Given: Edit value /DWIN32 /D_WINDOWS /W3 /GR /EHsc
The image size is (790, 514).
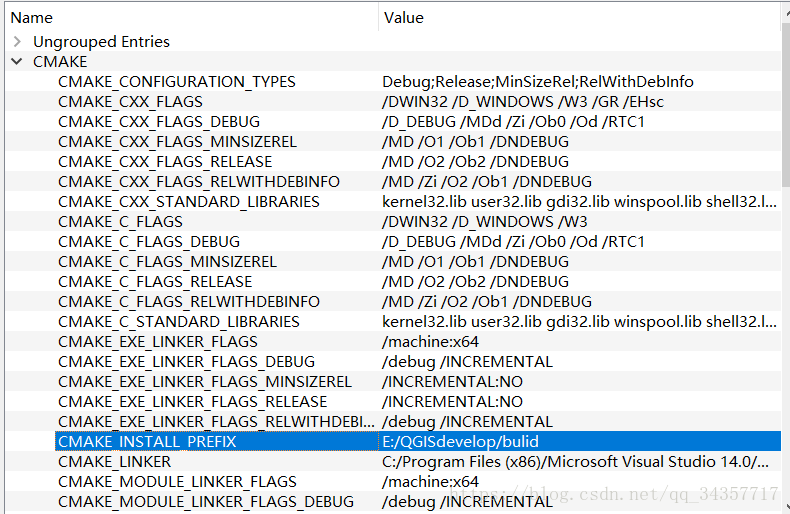Looking at the screenshot, I should 523,102.
